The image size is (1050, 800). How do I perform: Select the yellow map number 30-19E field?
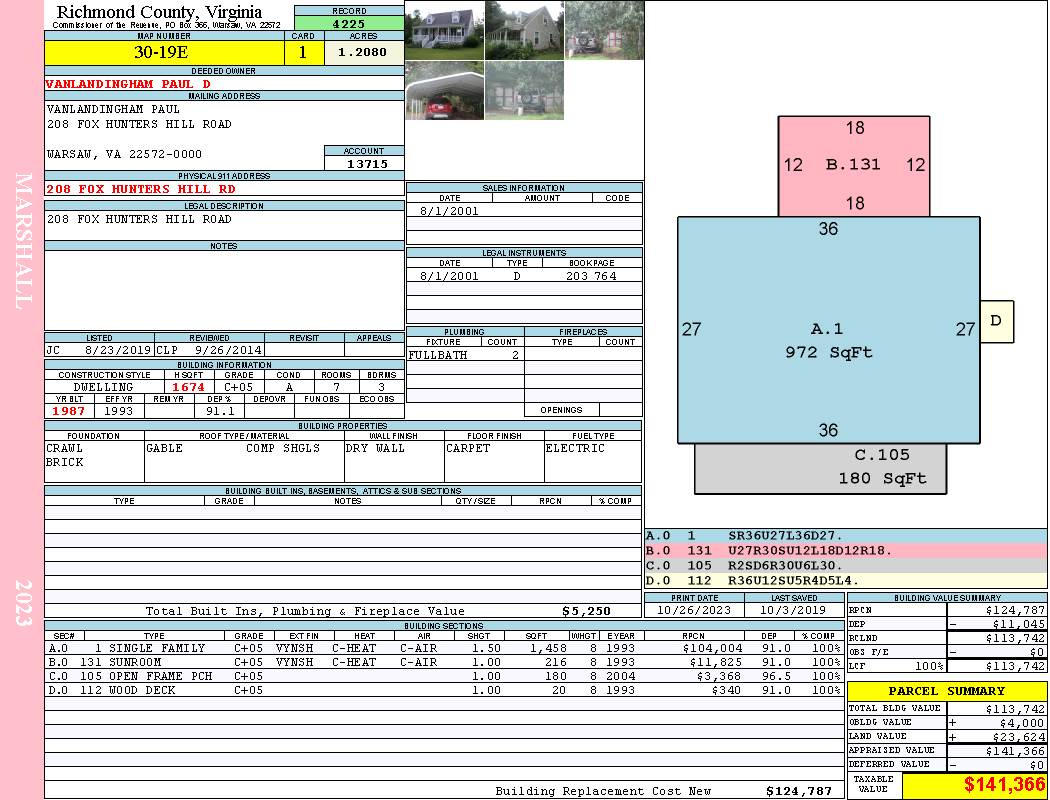click(164, 52)
